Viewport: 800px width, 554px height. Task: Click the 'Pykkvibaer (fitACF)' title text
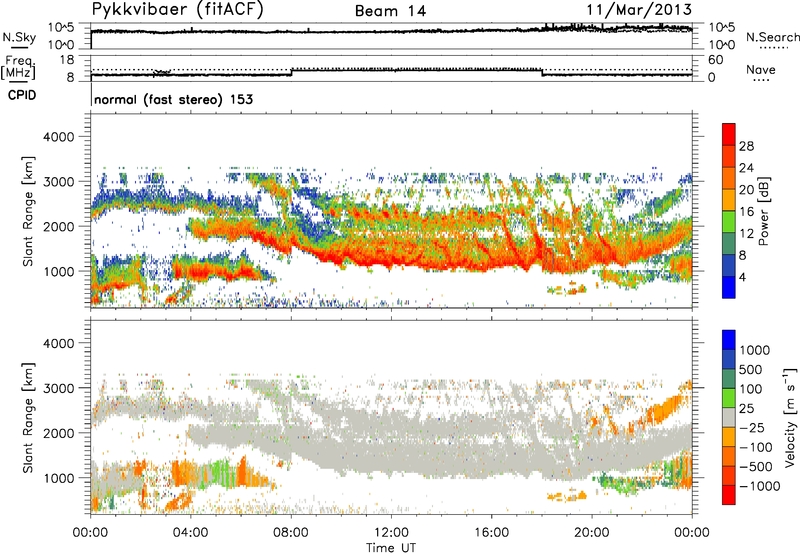[178, 10]
